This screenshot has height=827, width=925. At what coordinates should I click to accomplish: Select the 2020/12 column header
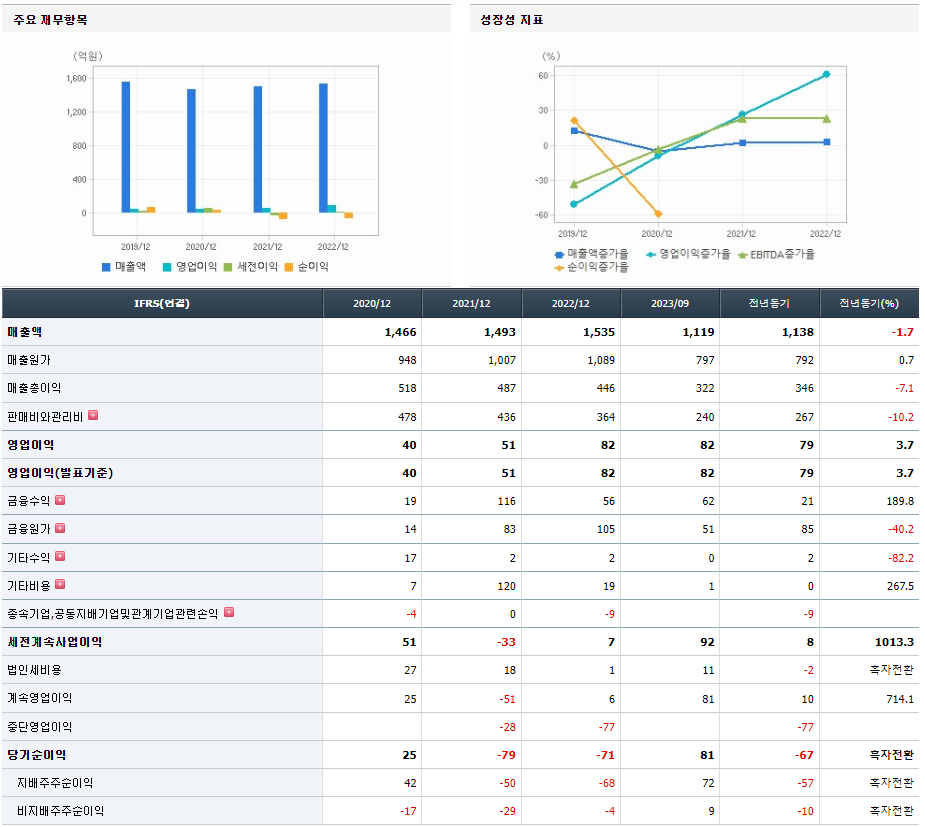(372, 303)
